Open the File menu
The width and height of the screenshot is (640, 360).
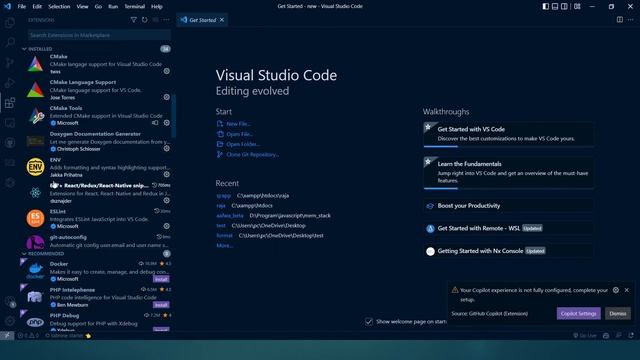point(22,7)
